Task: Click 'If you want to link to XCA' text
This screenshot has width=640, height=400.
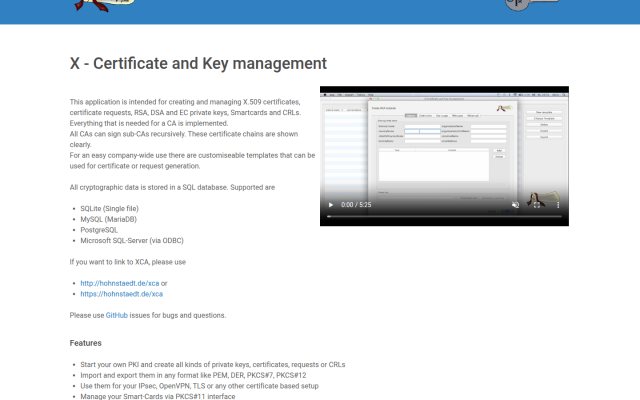Action: click(128, 262)
